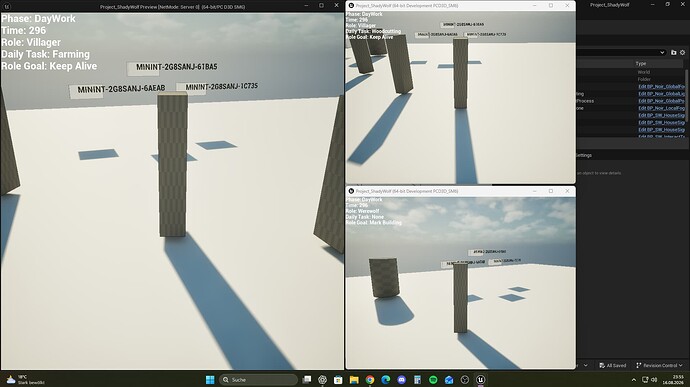The width and height of the screenshot is (690, 387).
Task: Open the Mail app in the taskbar
Action: (449, 380)
